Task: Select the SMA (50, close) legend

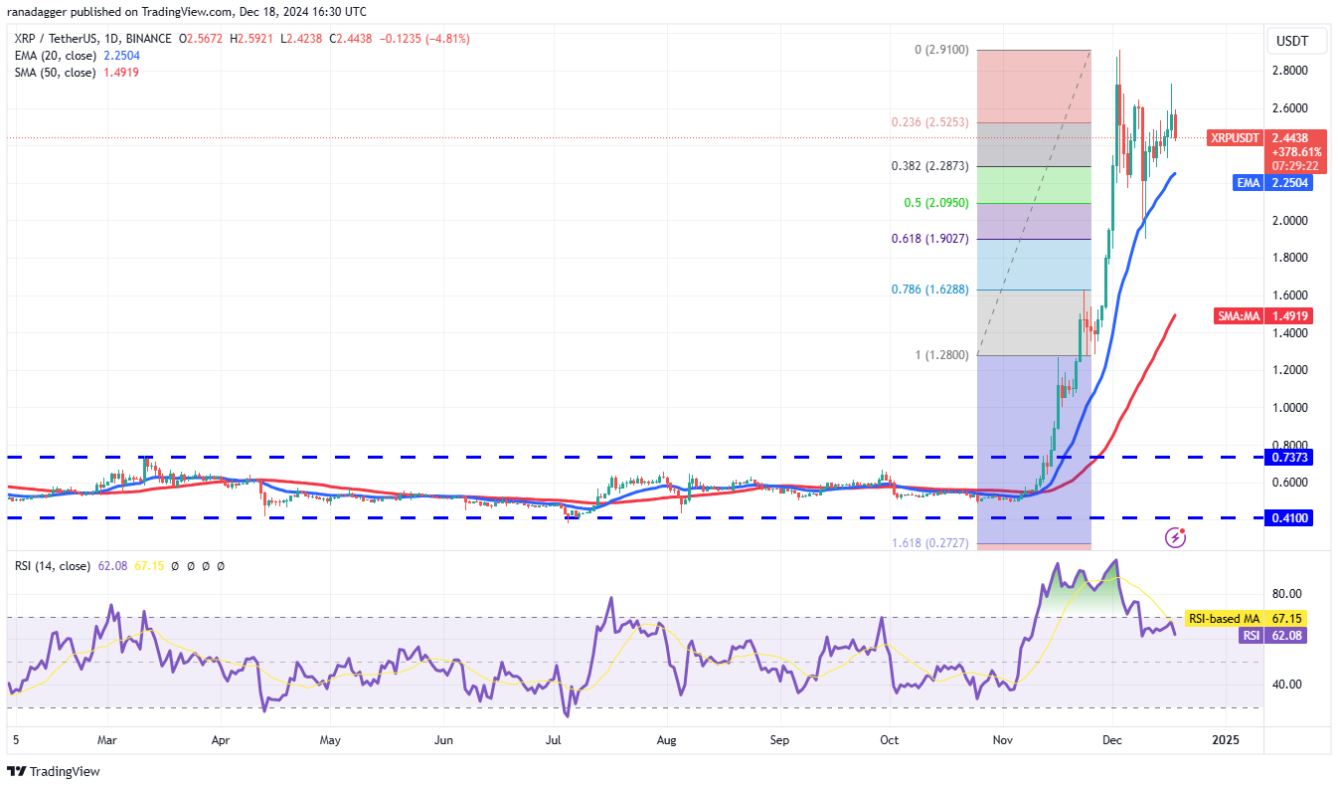Action: (55, 73)
